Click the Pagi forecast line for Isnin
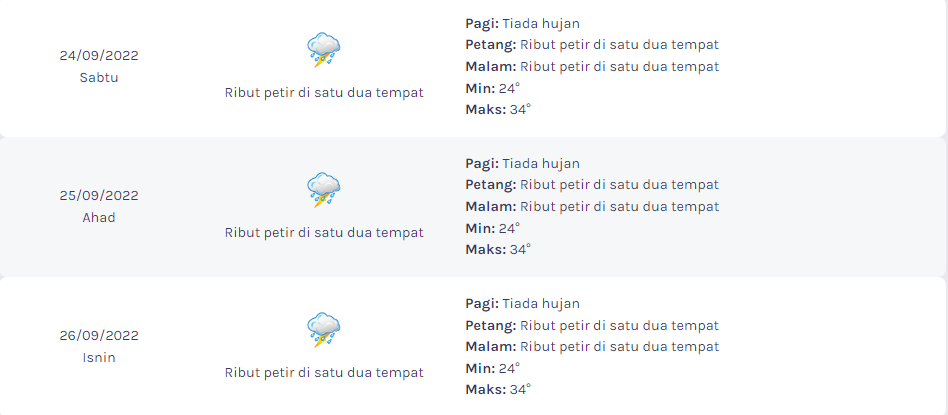The image size is (948, 415). coord(522,303)
